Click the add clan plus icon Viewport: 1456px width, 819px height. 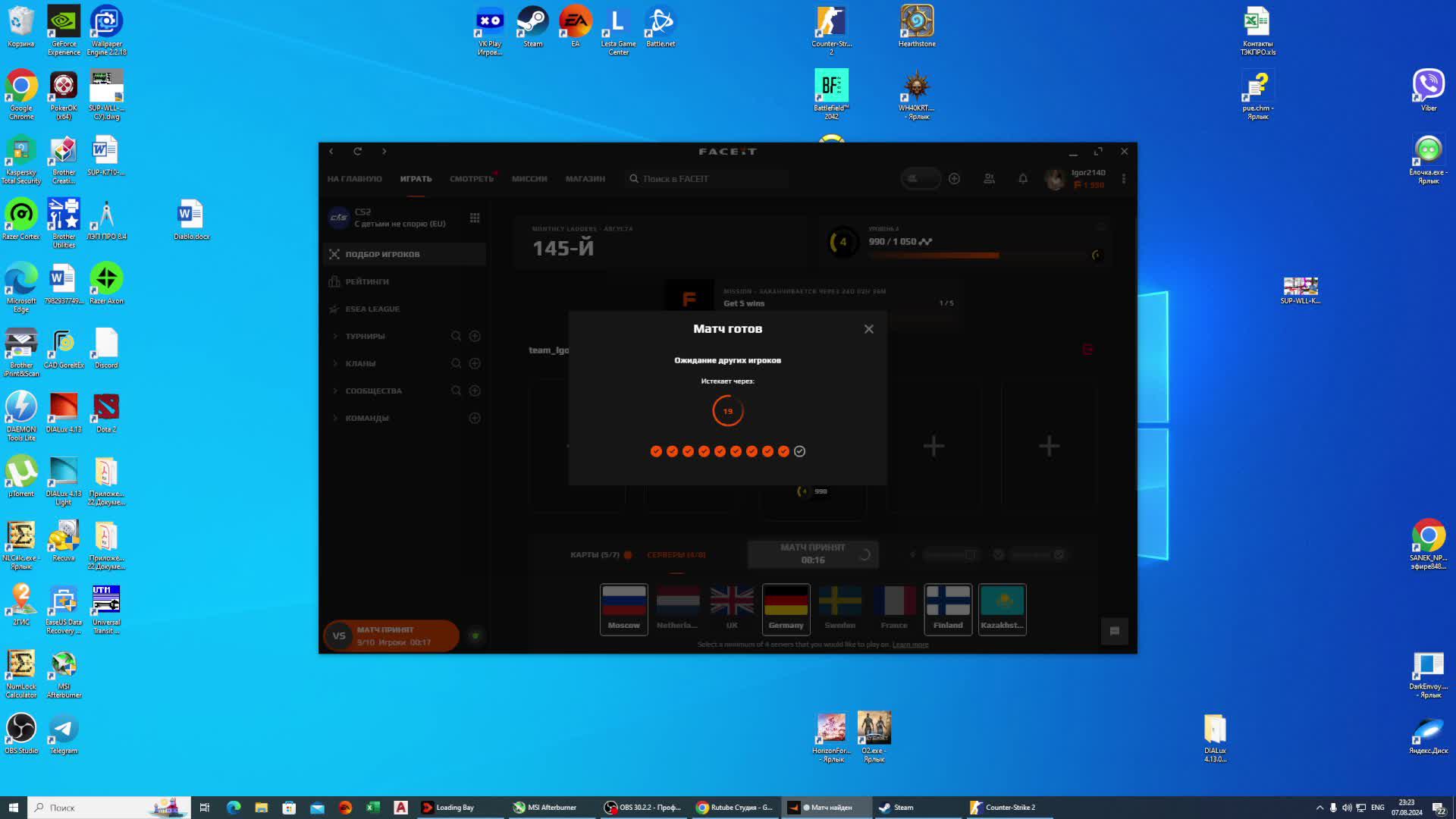point(475,363)
